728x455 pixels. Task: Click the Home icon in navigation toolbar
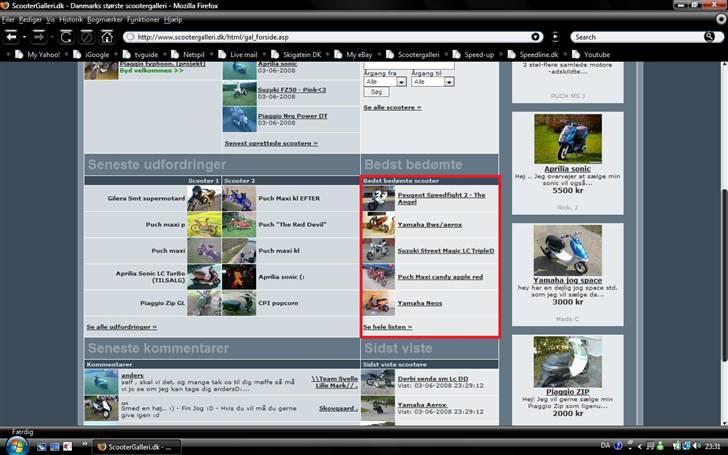pos(107,37)
